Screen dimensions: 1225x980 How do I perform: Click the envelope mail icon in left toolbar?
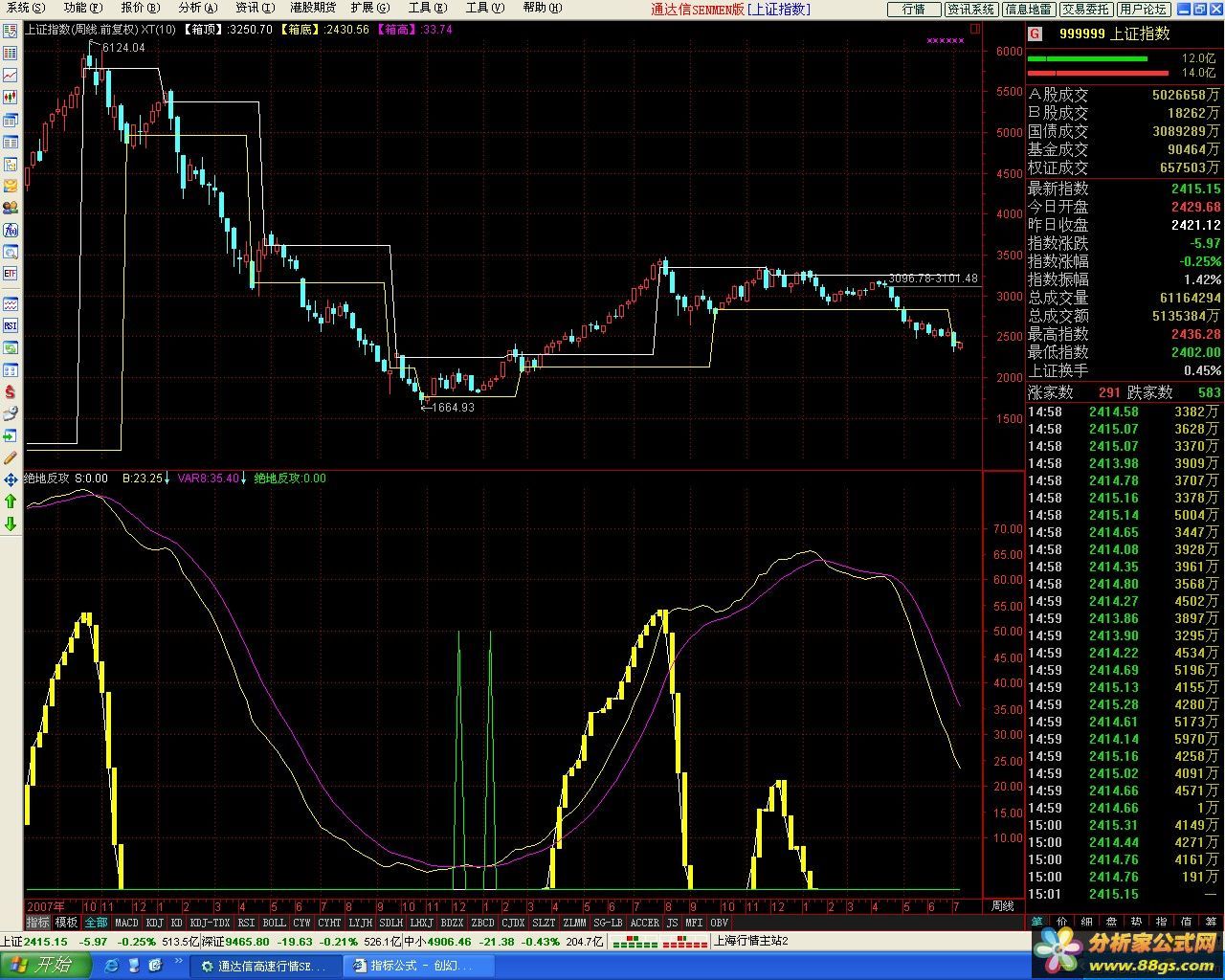point(11,186)
